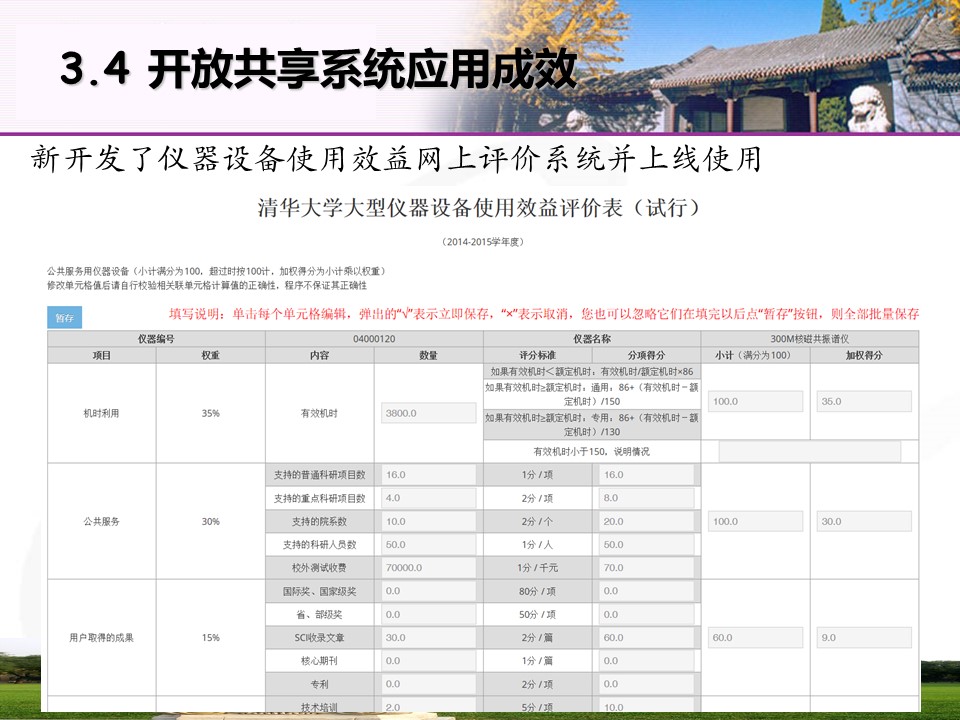Screen dimensions: 960x720
Task: Edit the 有效机时 quantity field showing 3800.0
Action: point(429,413)
